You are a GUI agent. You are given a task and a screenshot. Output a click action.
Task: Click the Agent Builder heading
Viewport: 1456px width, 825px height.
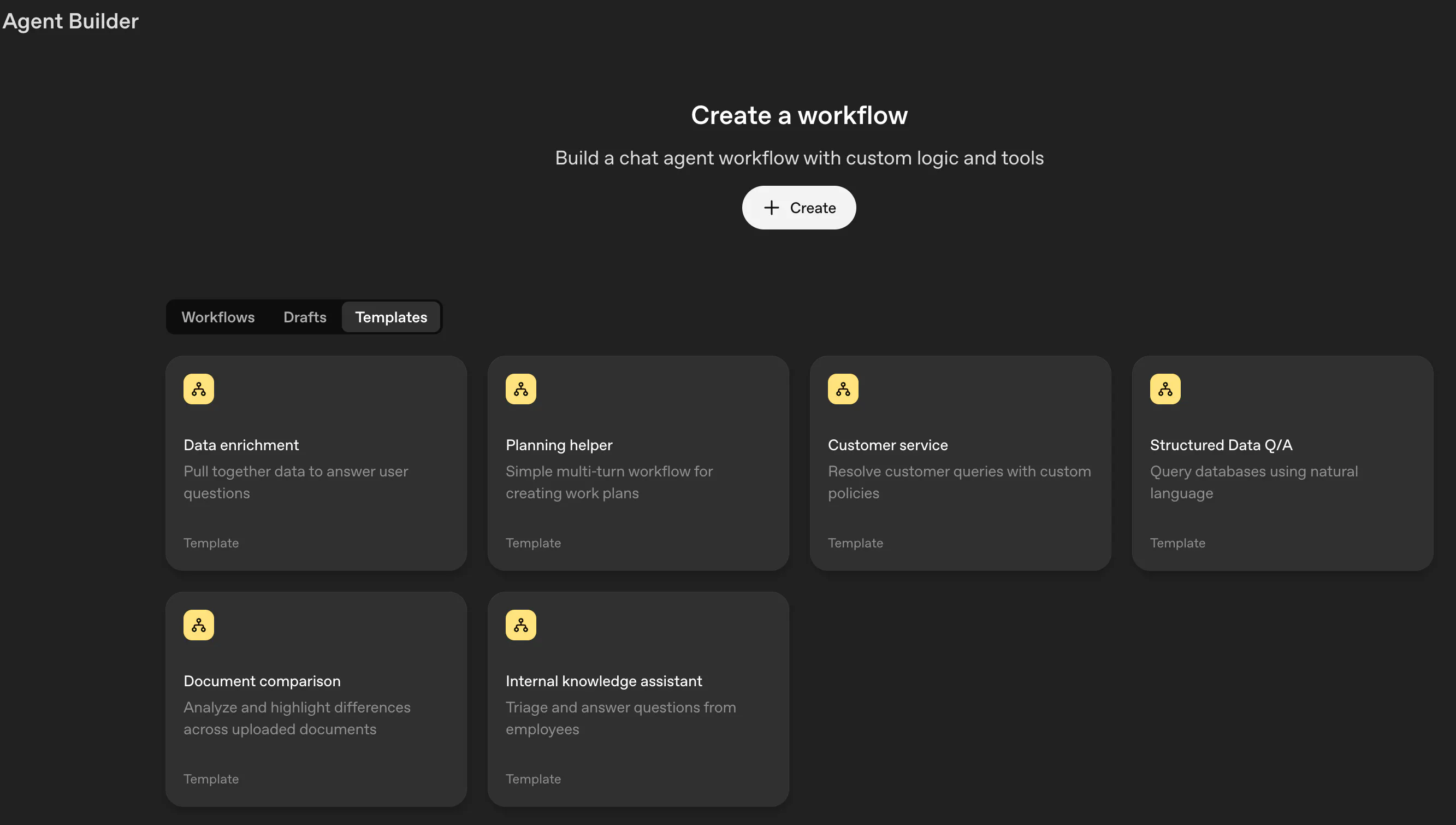(x=70, y=21)
